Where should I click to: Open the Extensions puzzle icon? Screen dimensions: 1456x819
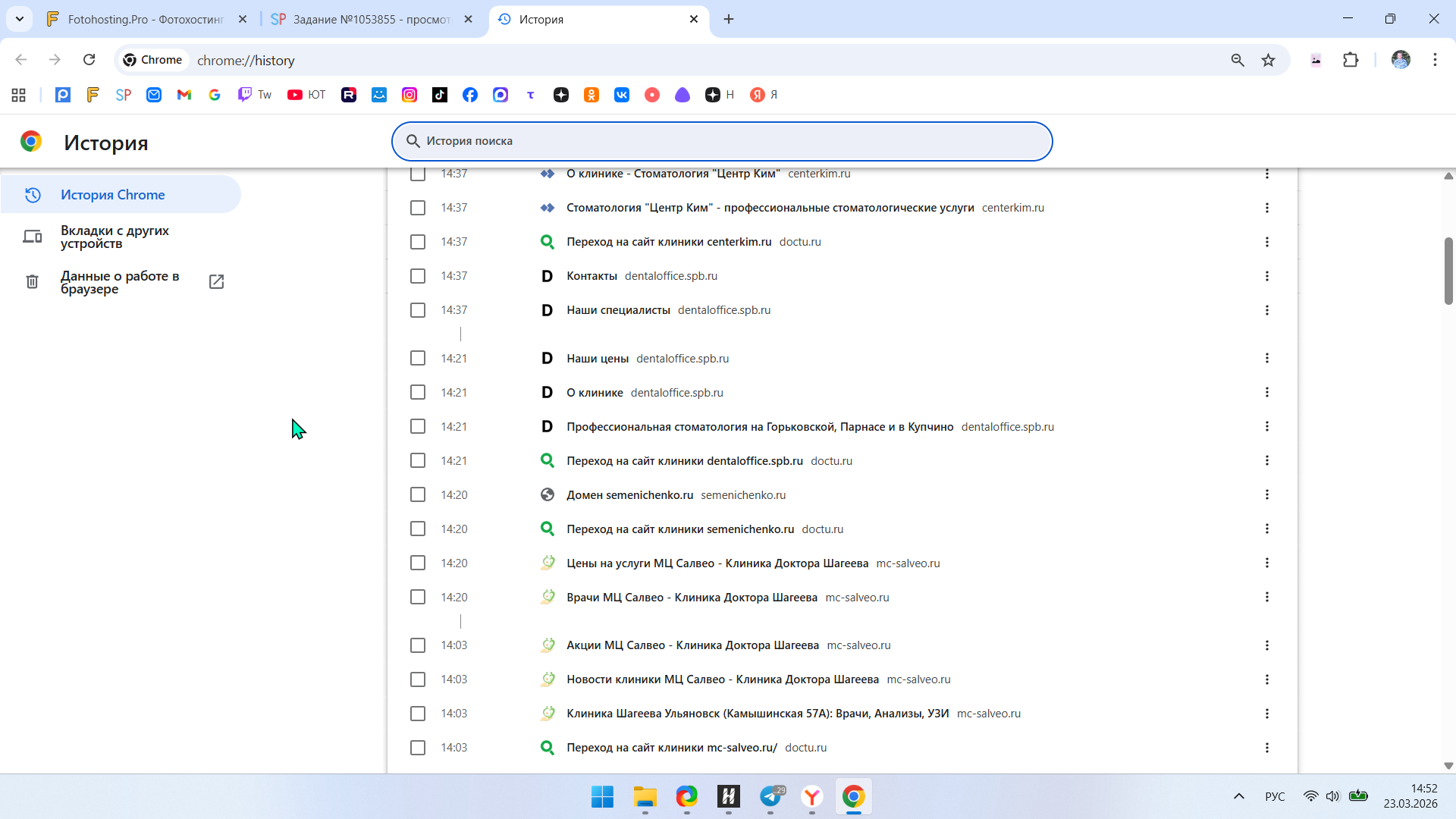pyautogui.click(x=1351, y=60)
